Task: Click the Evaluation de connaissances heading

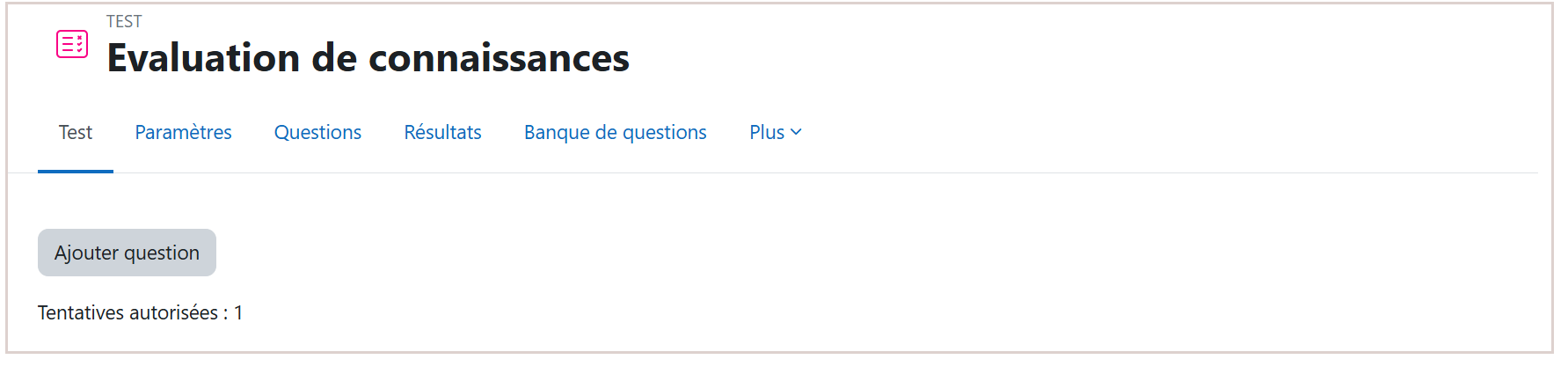Action: pos(368,58)
